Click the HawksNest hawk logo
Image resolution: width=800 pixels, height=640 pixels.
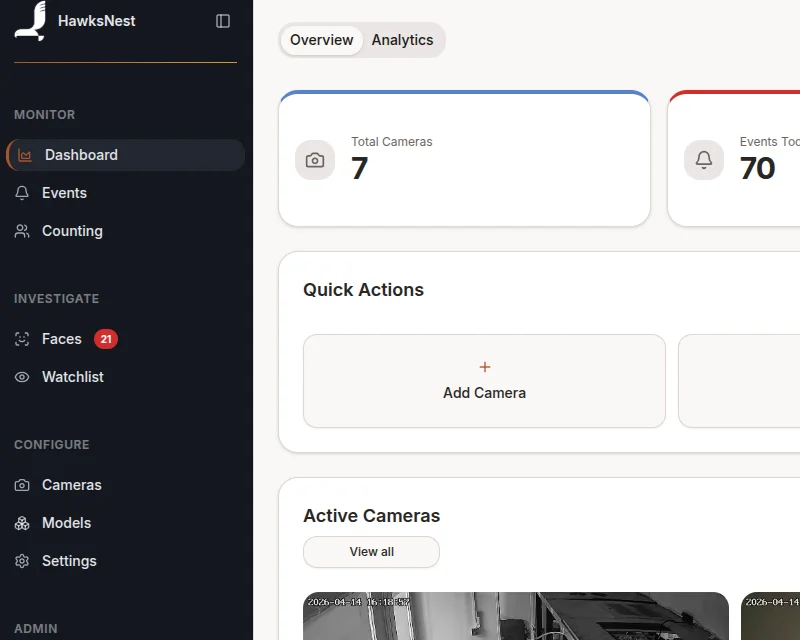click(31, 21)
